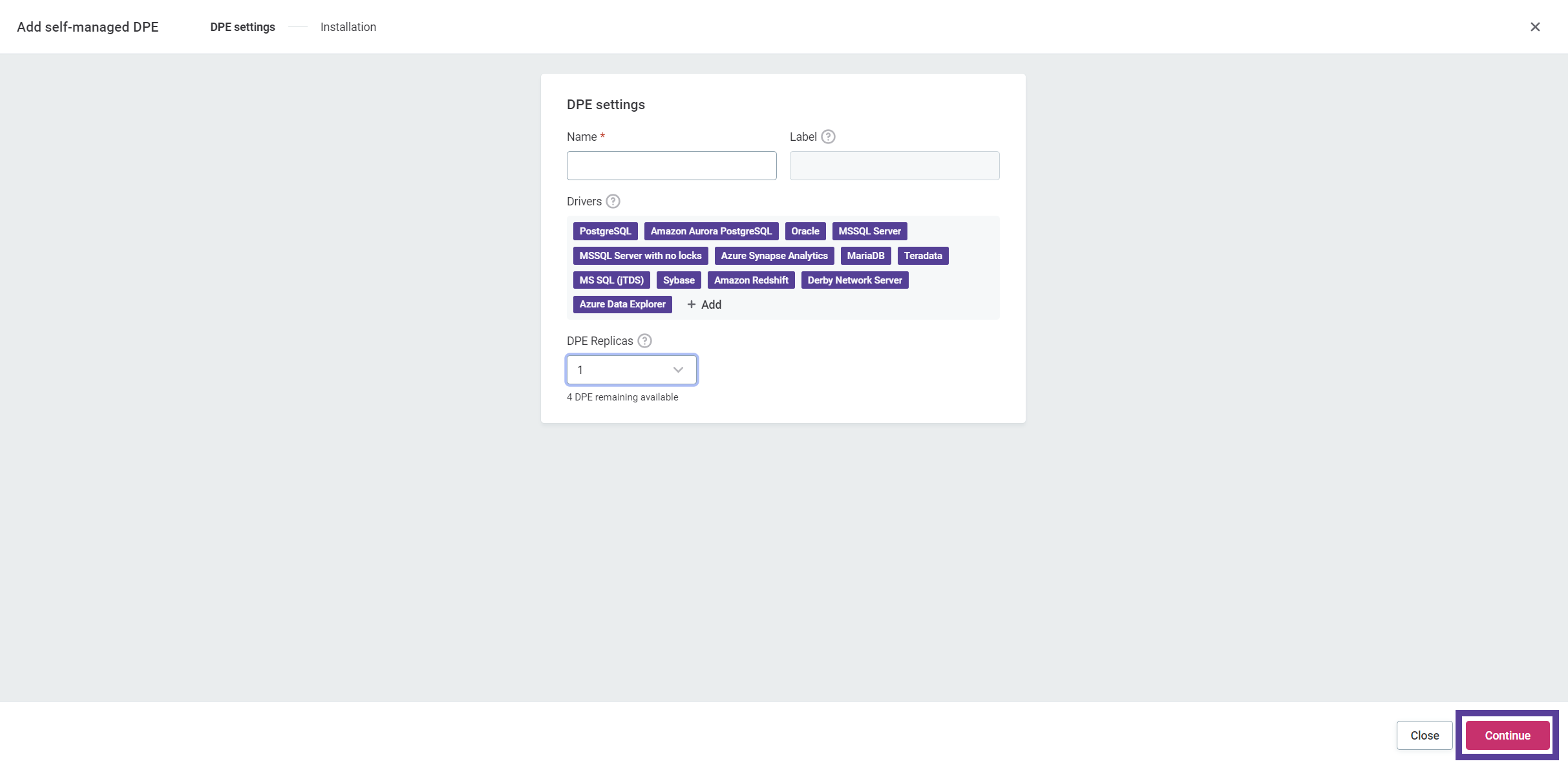The height and width of the screenshot is (768, 1568).
Task: Close the Add self-managed DPE dialog
Action: click(x=1535, y=26)
